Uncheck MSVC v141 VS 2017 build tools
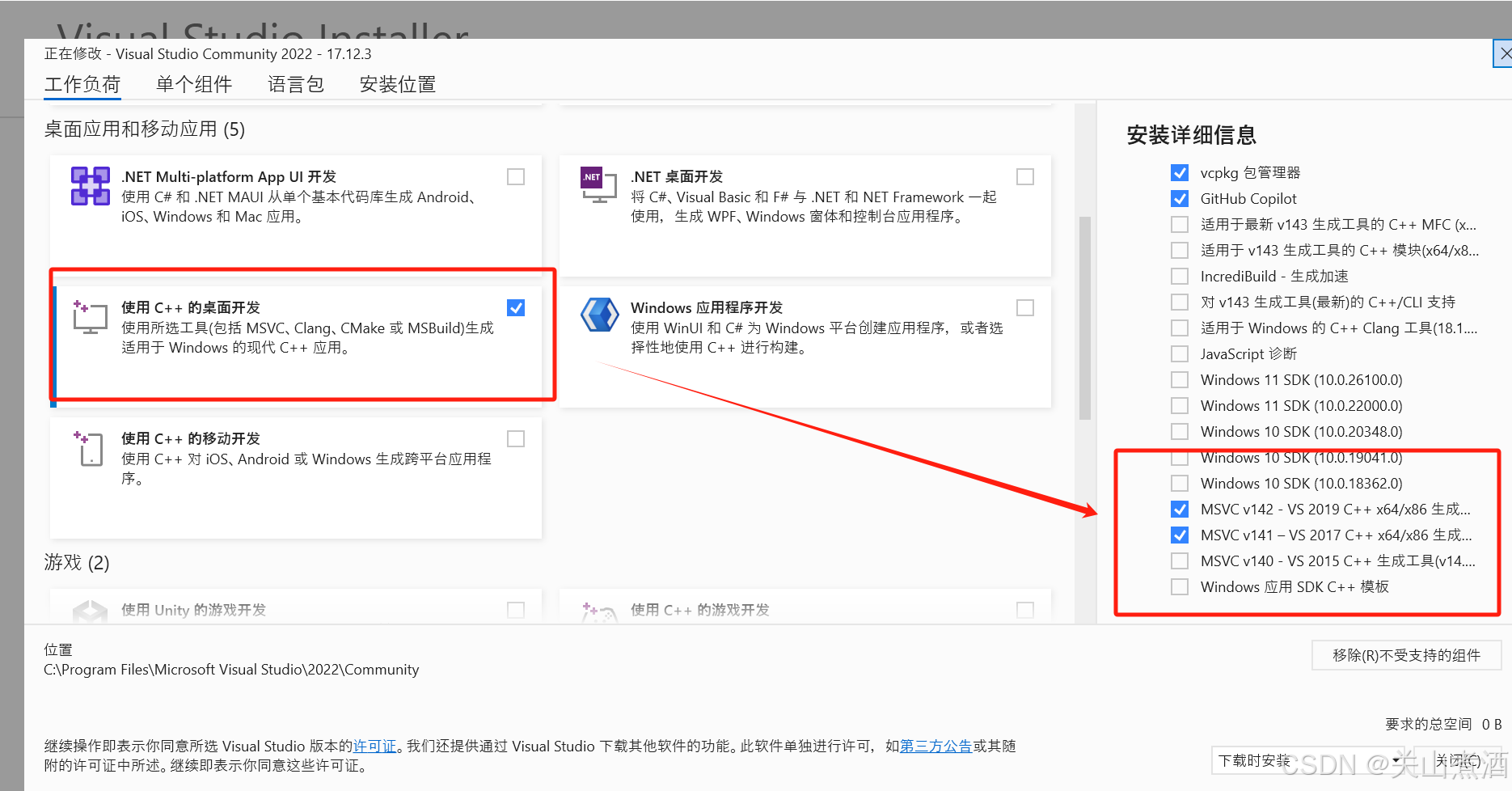 pos(1180,535)
